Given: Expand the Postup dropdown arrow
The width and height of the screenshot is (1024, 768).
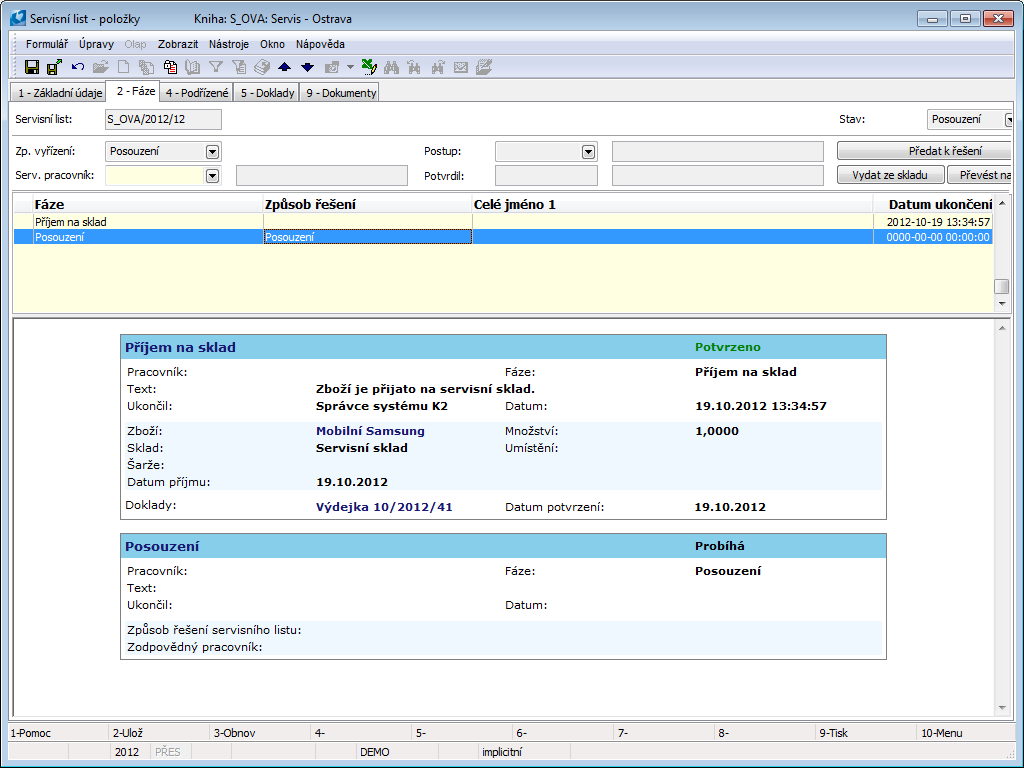Looking at the screenshot, I should [x=589, y=152].
